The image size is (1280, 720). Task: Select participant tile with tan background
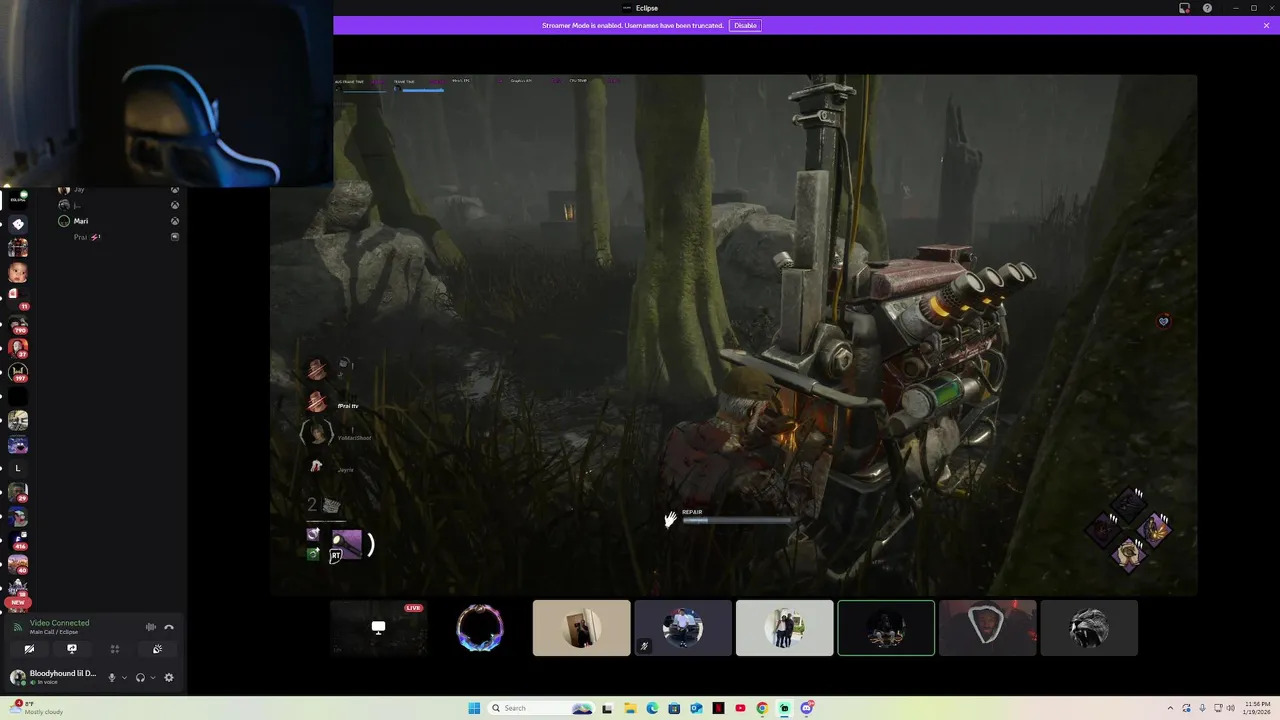[582, 628]
